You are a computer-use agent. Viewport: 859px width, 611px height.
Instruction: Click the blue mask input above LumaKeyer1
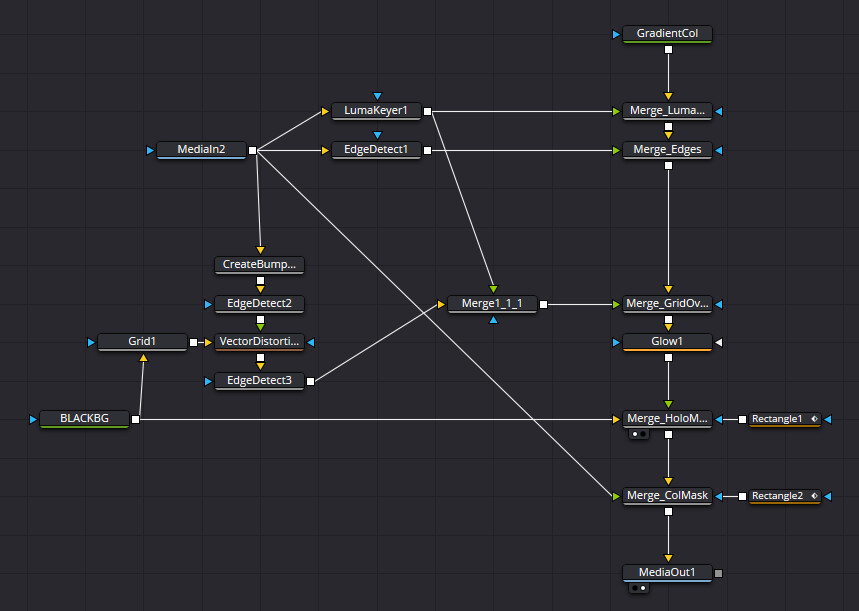point(377,96)
